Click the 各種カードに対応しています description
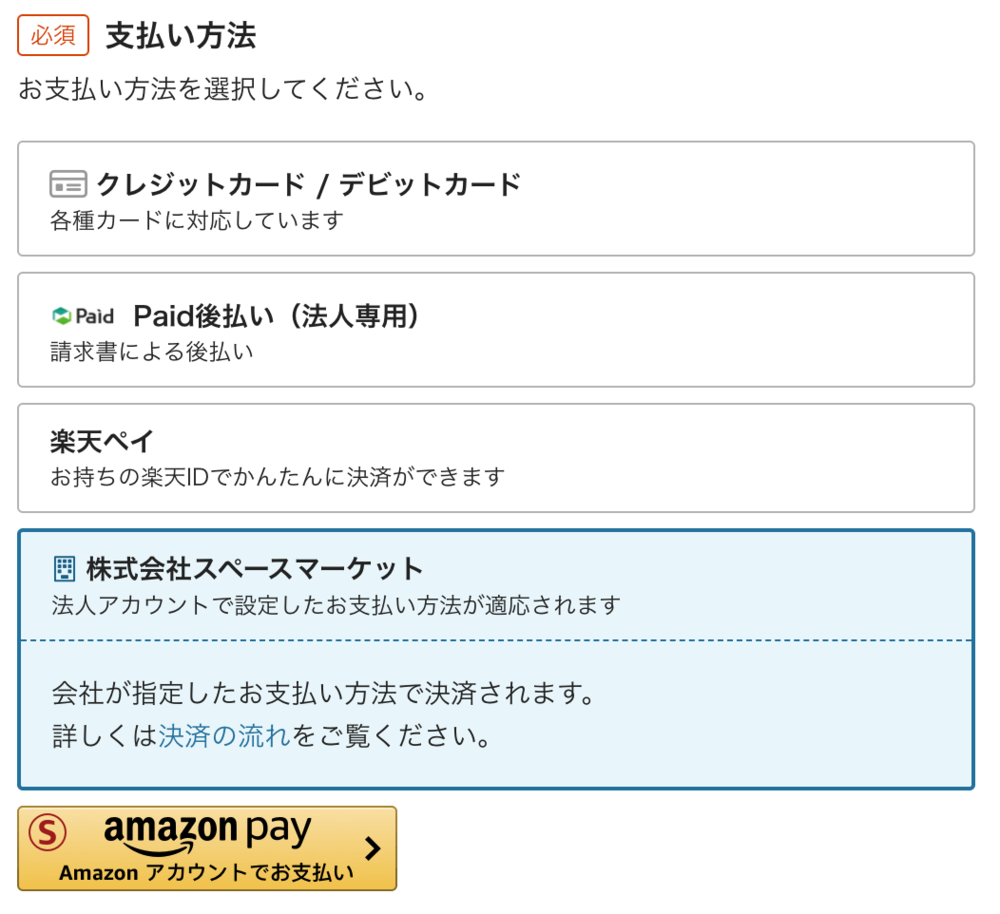 tap(197, 220)
